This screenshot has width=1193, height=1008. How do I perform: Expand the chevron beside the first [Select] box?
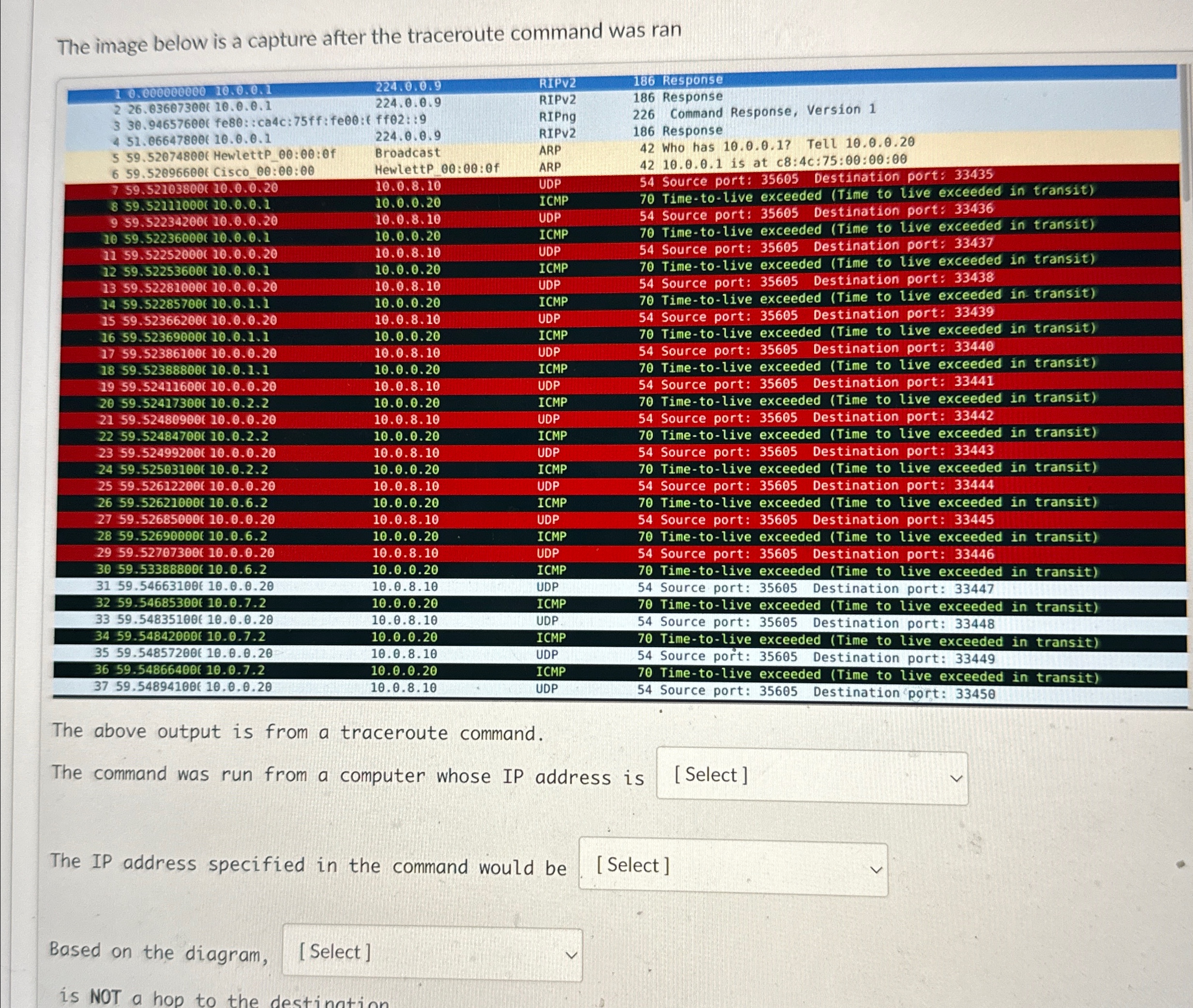[954, 777]
